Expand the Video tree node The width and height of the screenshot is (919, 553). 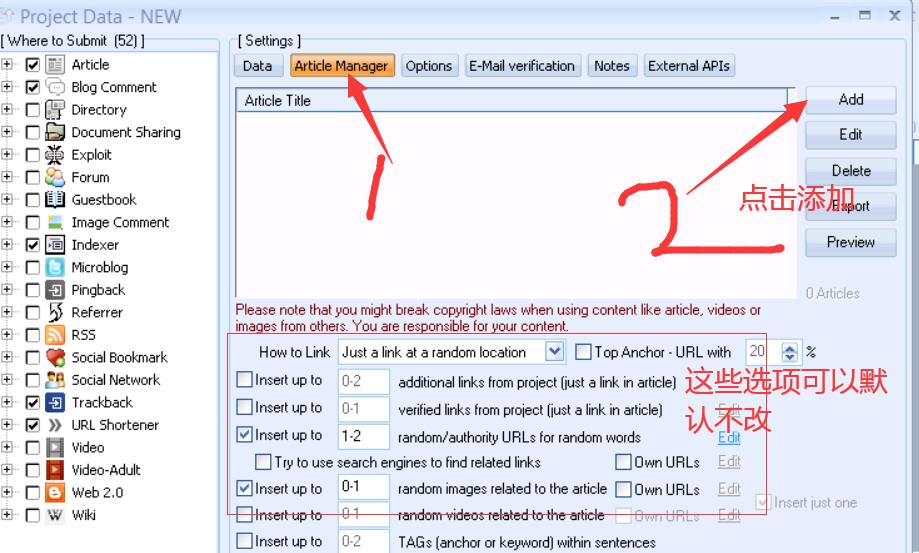click(x=8, y=447)
